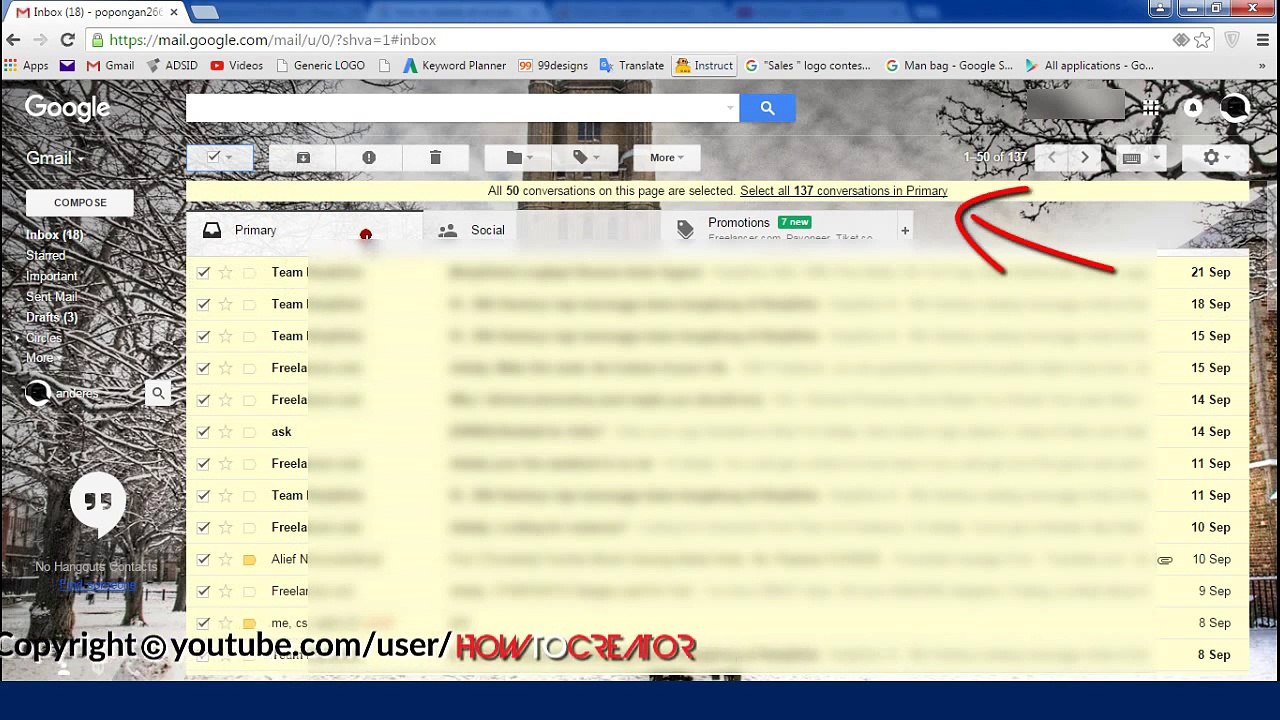This screenshot has height=720, width=1280.
Task: Report selected conversations as spam
Action: click(369, 158)
